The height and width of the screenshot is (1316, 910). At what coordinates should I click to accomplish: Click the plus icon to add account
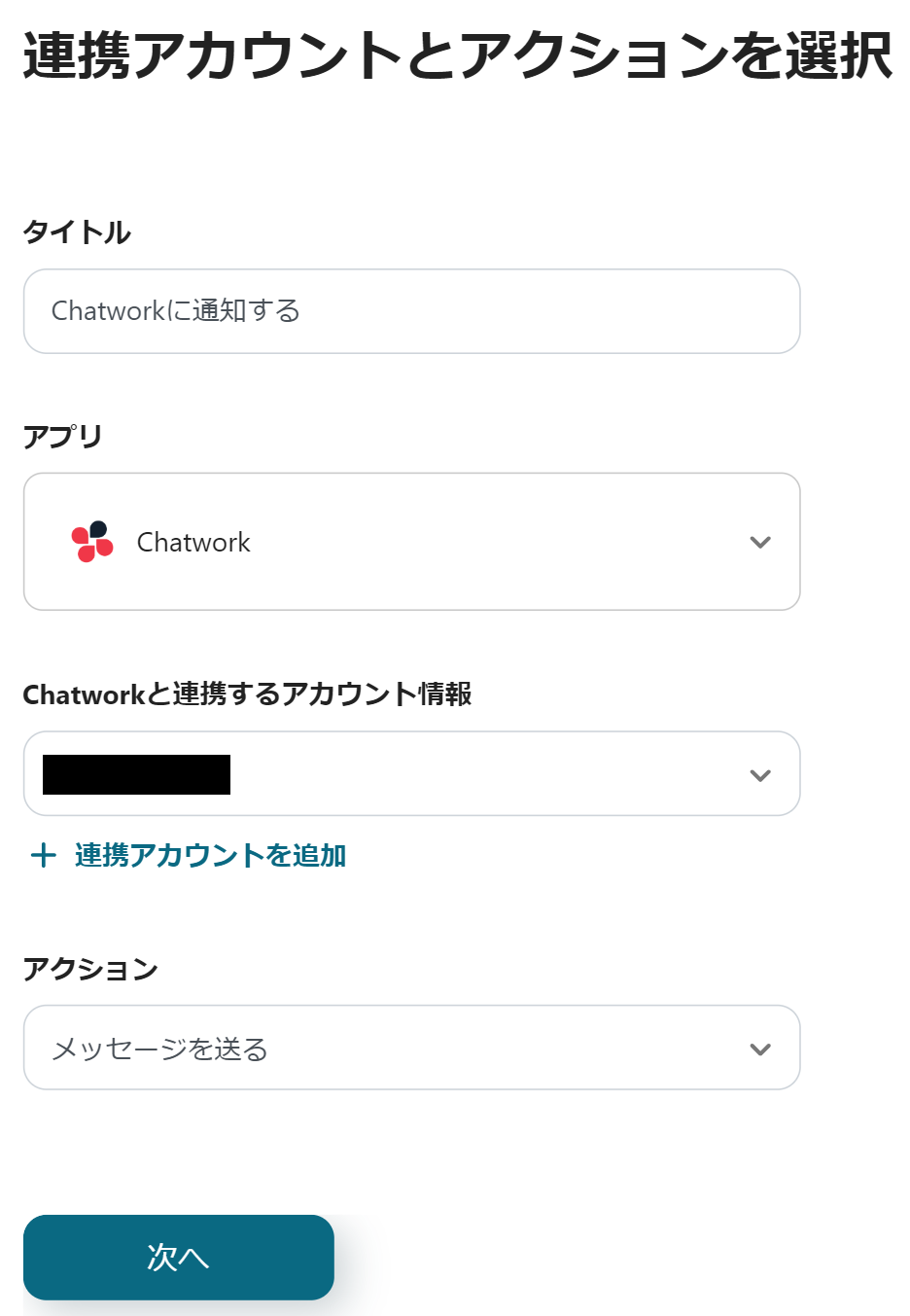(43, 856)
